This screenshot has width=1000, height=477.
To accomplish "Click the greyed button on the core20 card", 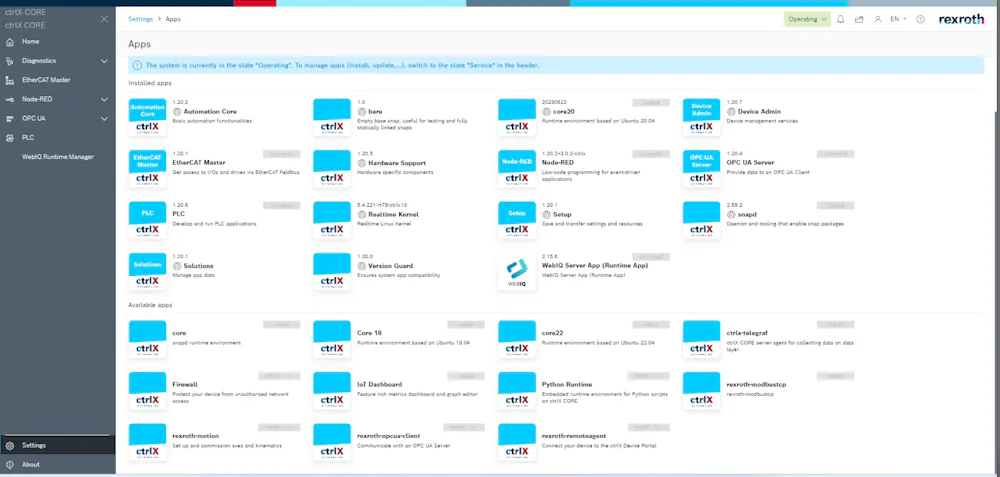I will 651,103.
